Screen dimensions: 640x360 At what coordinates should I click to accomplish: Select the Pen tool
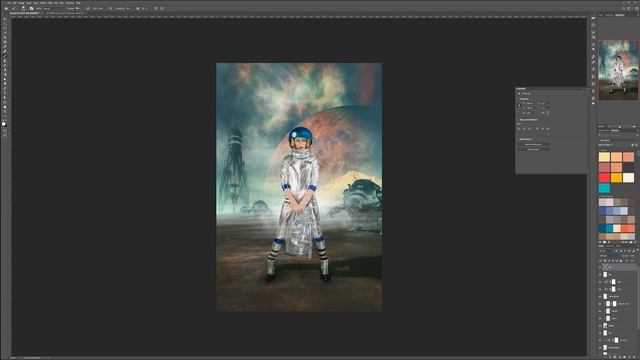pyautogui.click(x=4, y=89)
